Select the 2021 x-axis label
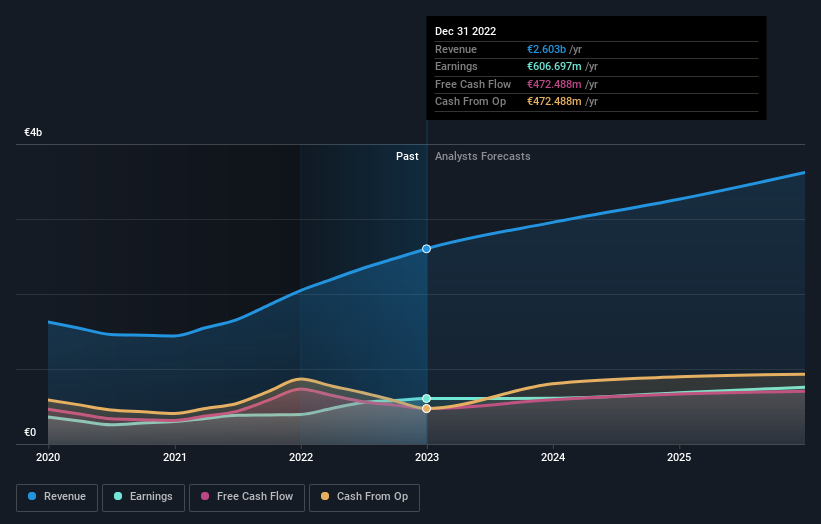 point(174,457)
